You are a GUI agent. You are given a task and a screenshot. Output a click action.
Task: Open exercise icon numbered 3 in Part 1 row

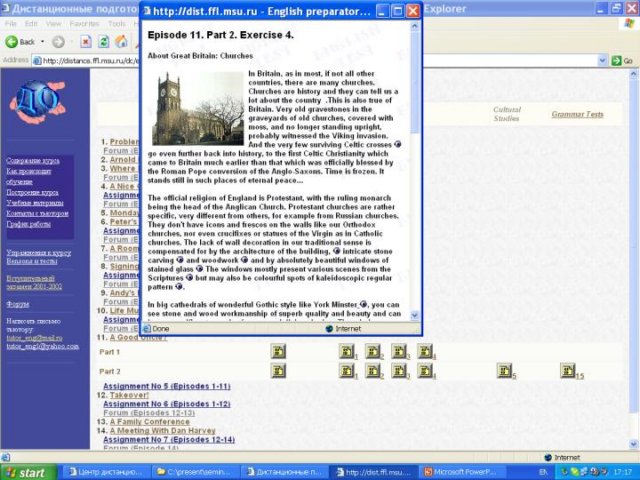coord(399,351)
